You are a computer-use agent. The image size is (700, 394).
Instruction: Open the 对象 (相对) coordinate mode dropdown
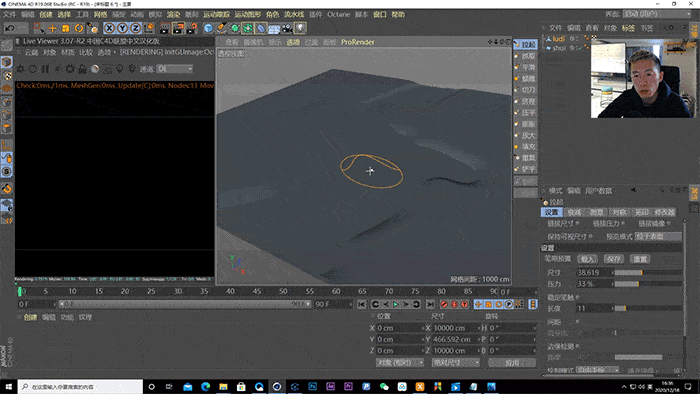[400, 362]
